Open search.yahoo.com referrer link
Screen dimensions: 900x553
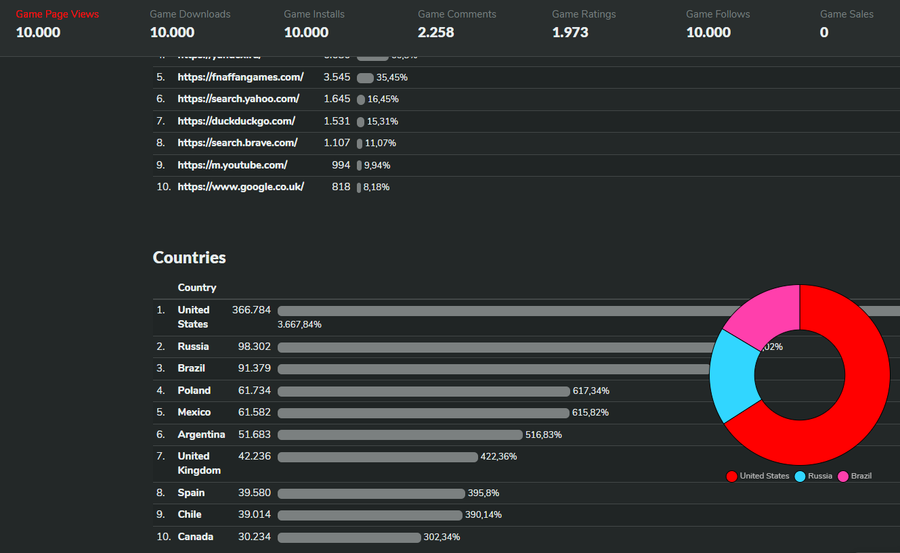238,99
